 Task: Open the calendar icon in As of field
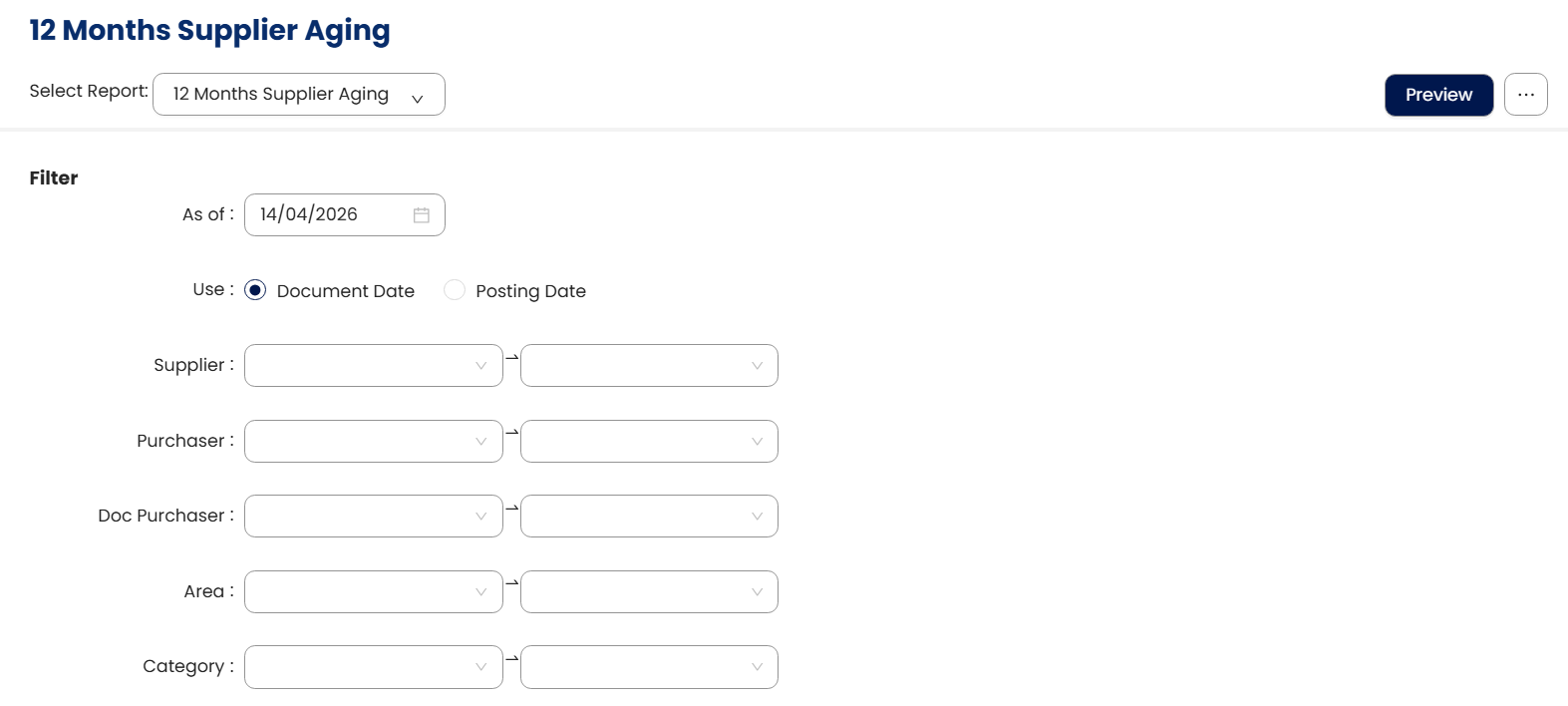point(422,215)
